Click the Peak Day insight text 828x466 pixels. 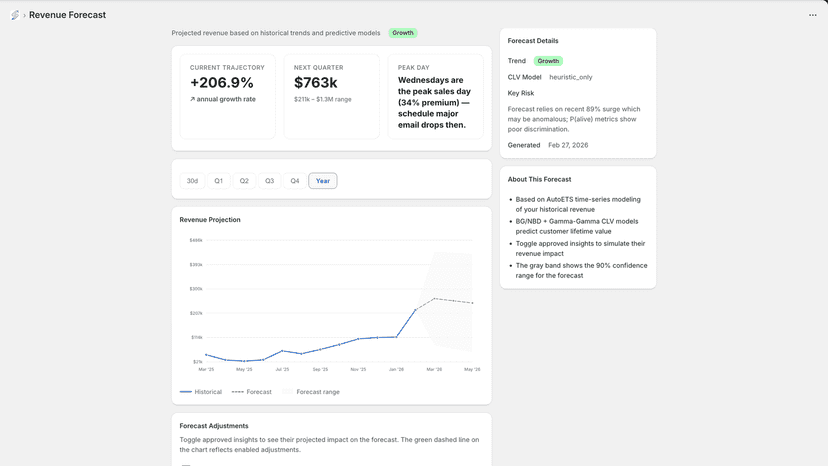click(435, 102)
